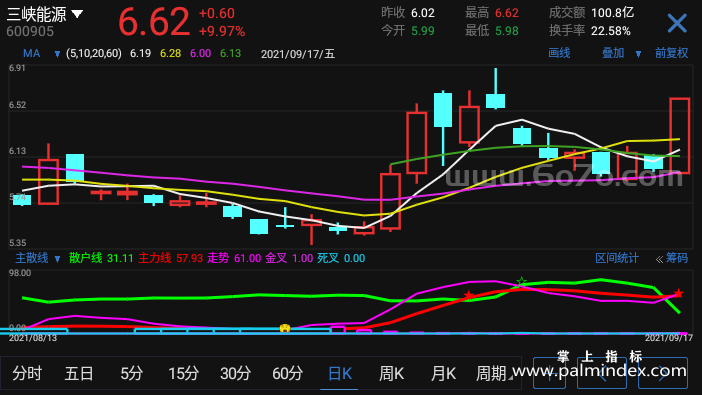Expand the 叠加 overlay dropdown arrow
This screenshot has width=702, height=395.
click(x=638, y=54)
